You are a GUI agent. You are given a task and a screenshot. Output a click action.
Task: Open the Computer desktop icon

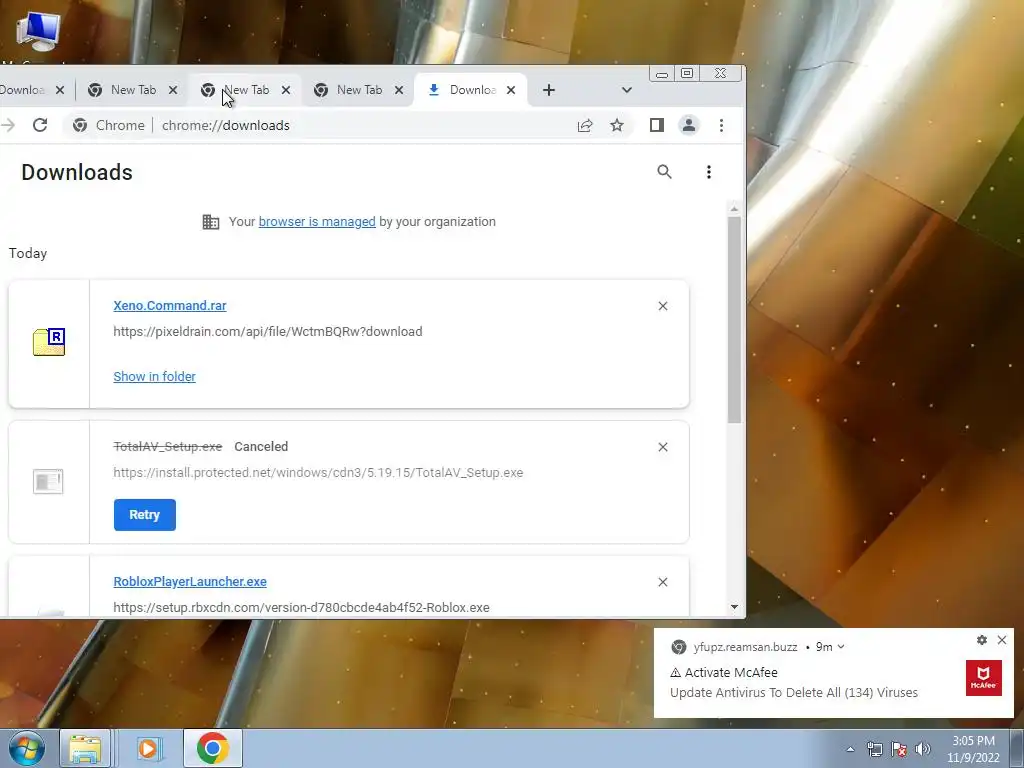click(x=38, y=33)
